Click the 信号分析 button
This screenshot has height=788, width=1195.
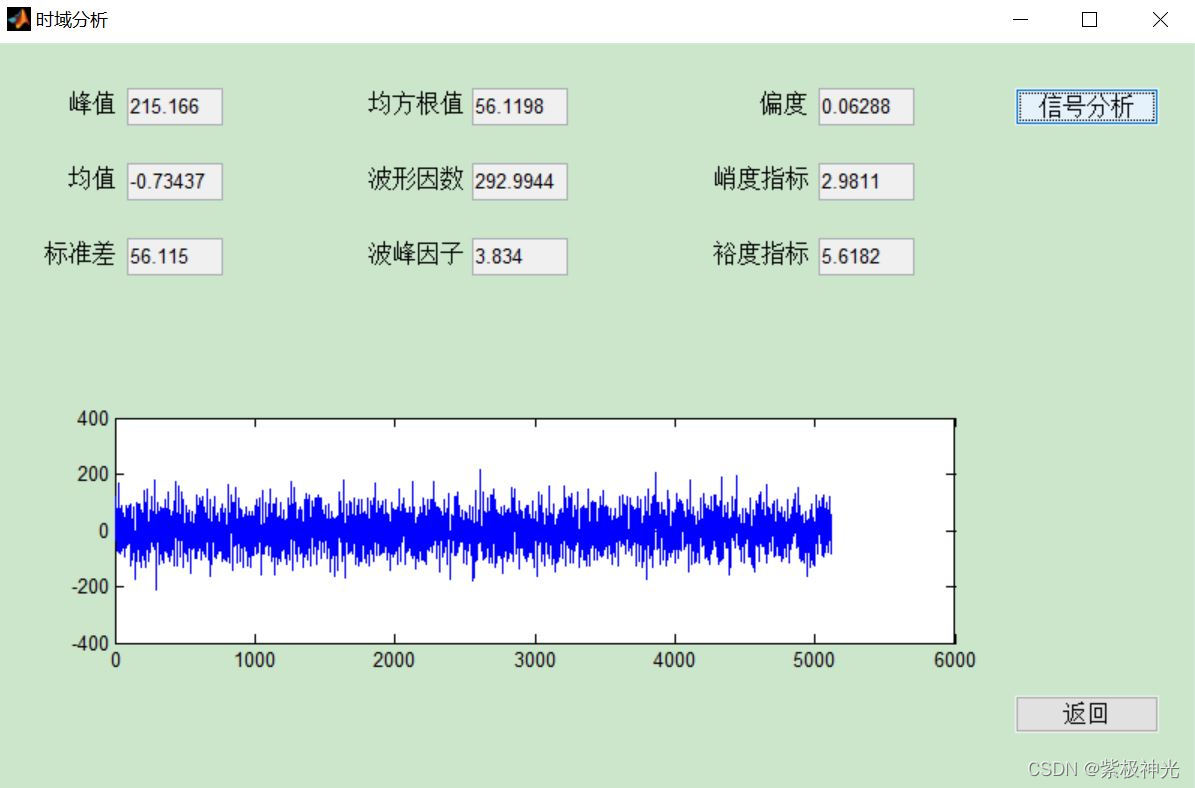[x=1086, y=106]
